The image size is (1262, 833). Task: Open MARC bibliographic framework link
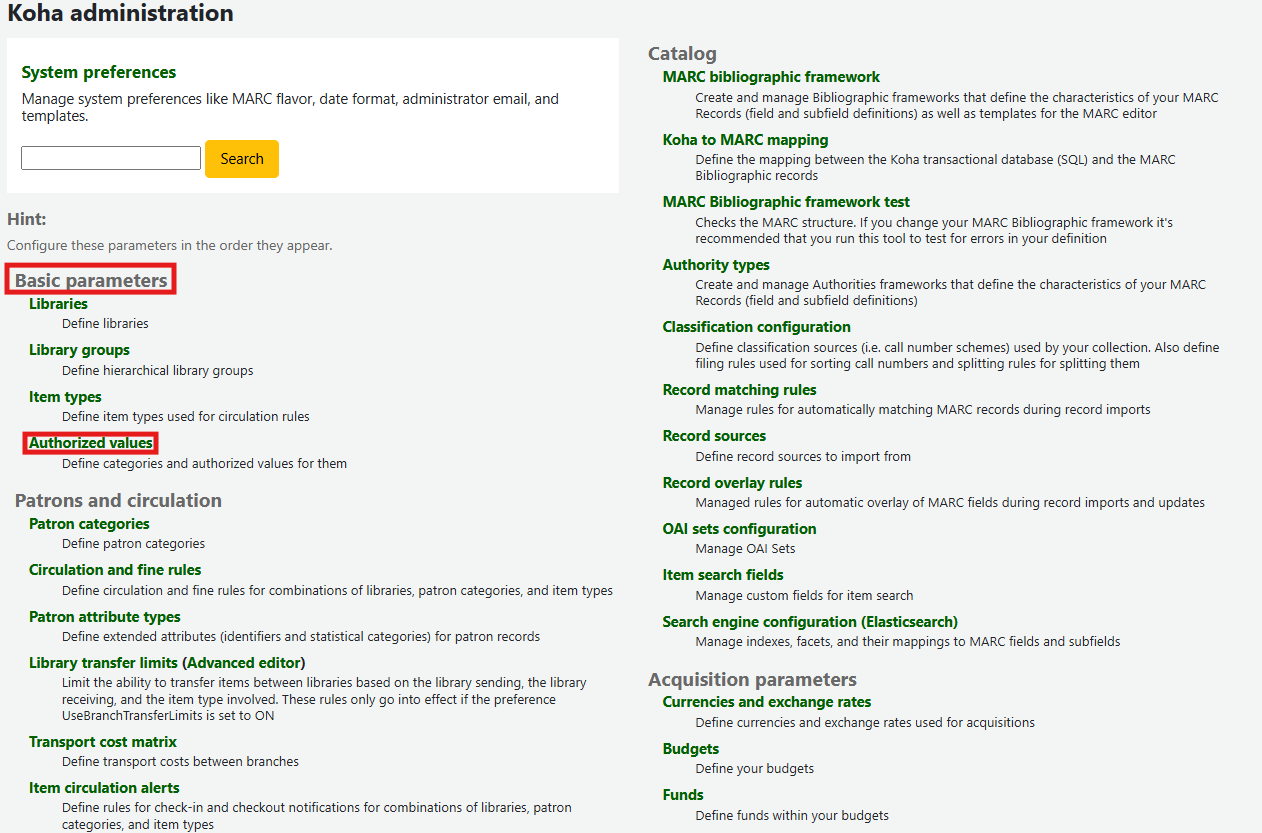pos(771,77)
